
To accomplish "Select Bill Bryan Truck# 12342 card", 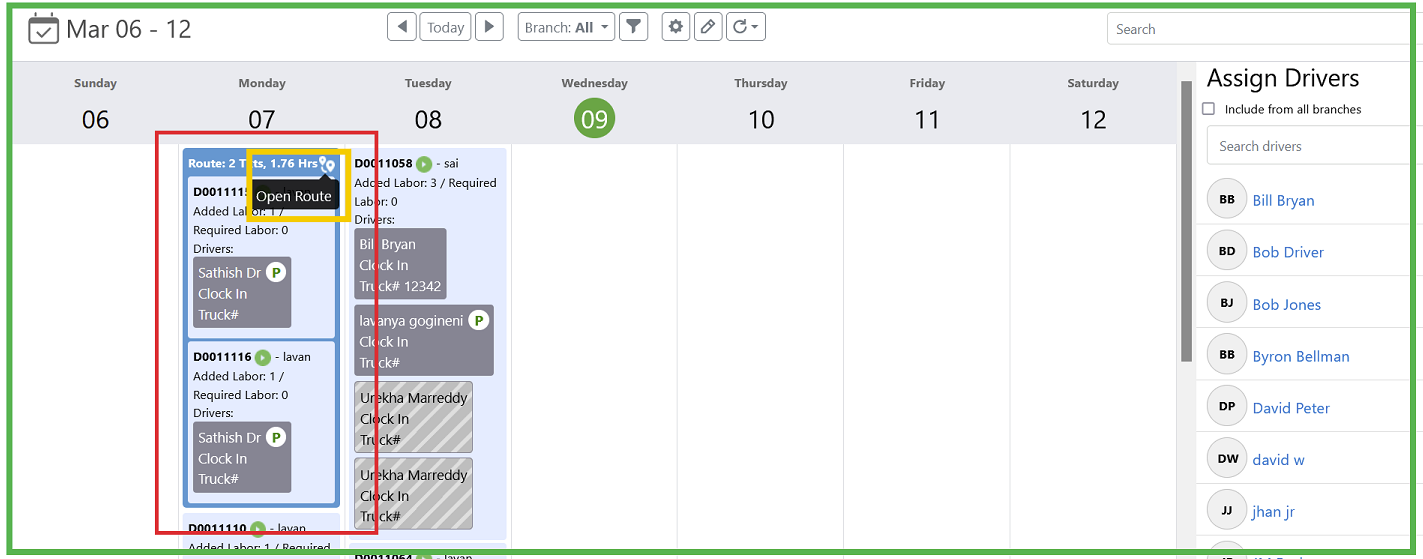I will (400, 264).
